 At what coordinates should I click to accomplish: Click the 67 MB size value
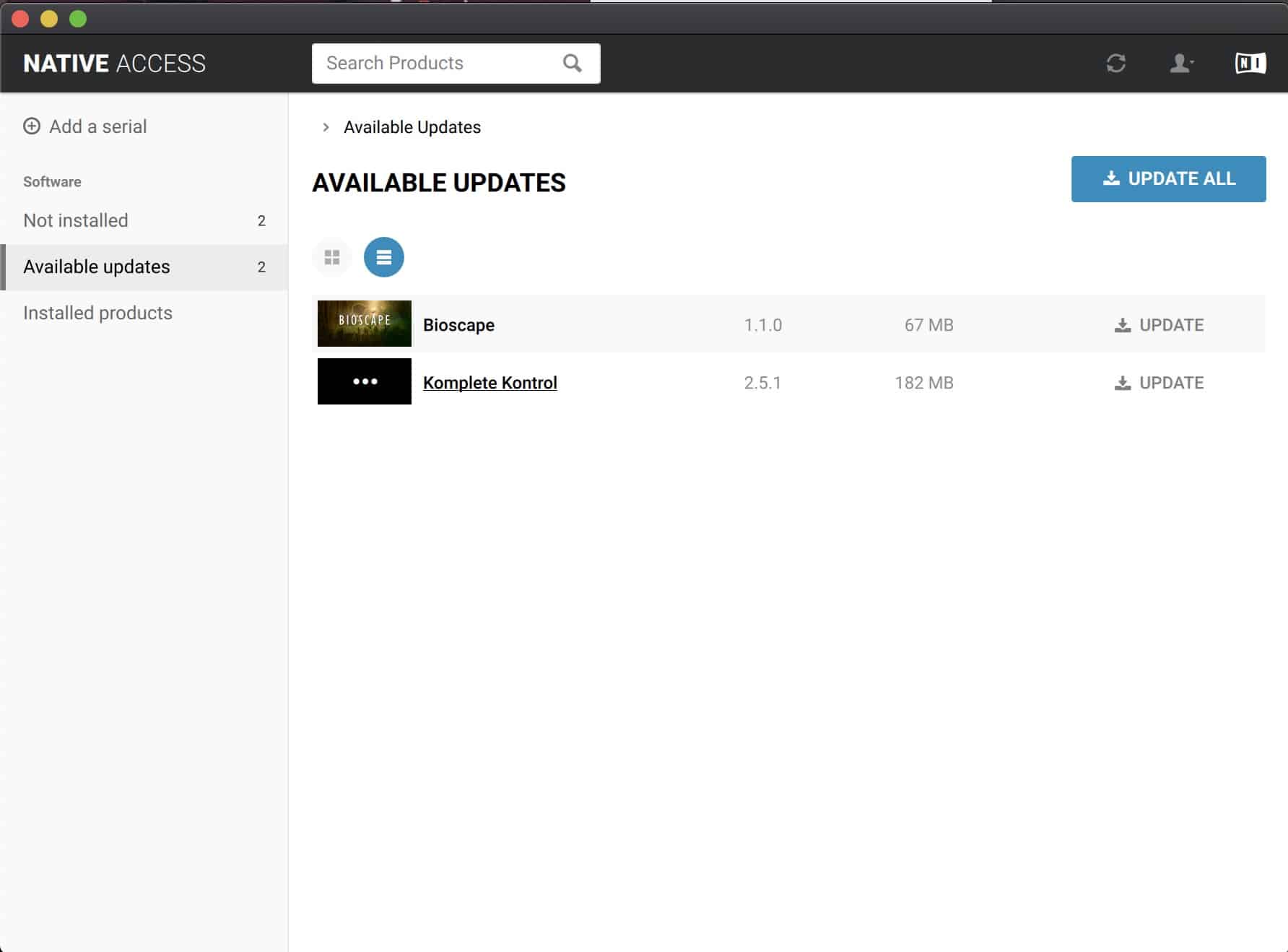coord(929,325)
